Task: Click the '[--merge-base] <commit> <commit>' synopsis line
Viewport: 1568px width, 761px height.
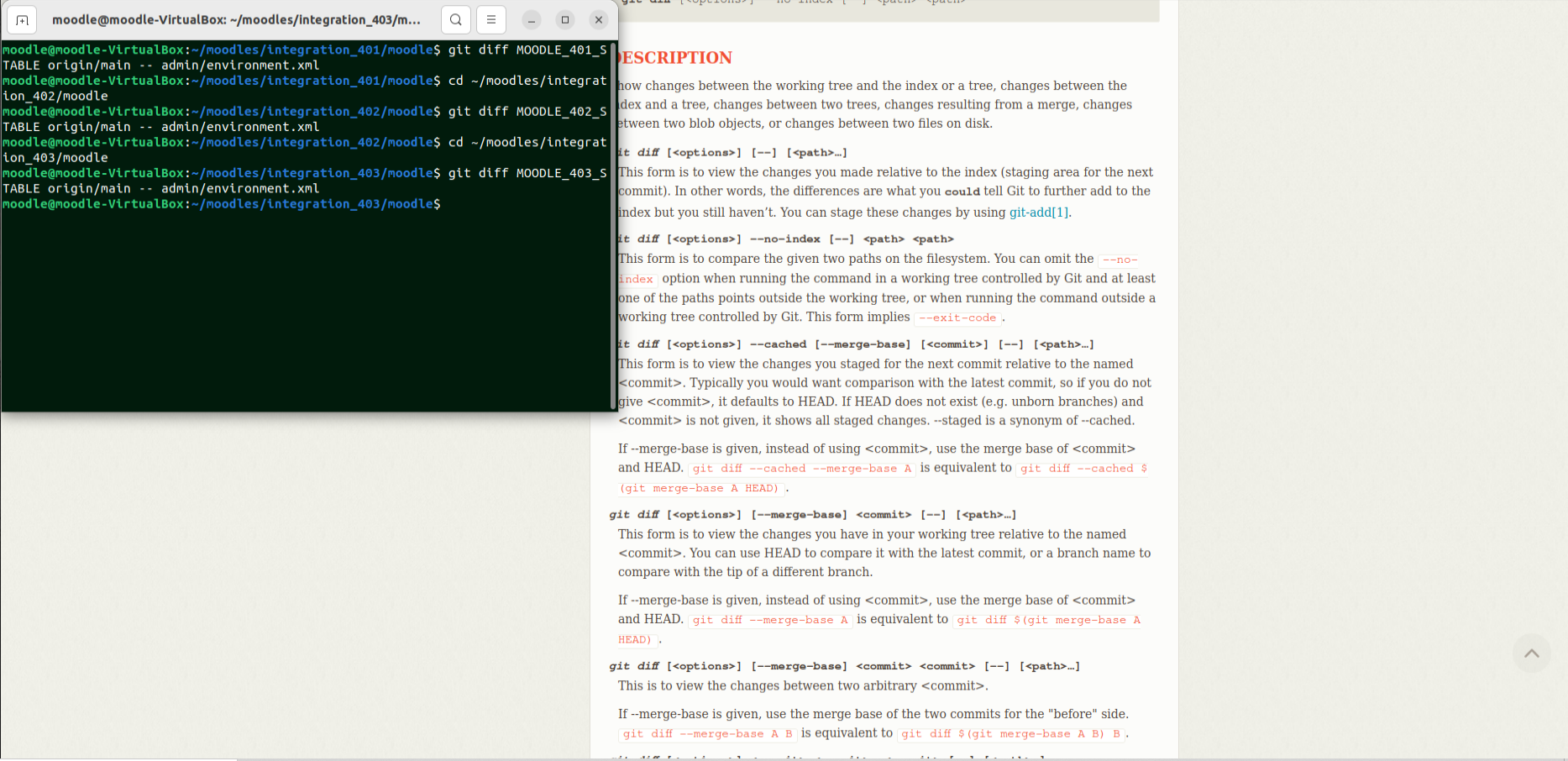Action: click(844, 666)
